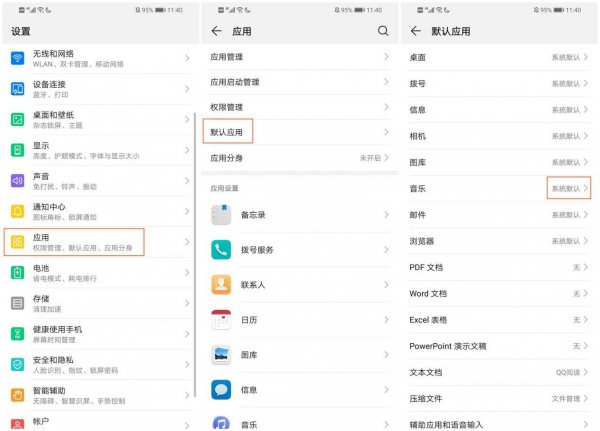600x431 pixels.
Task: Expand the 声音 row chevron
Action: (x=187, y=181)
